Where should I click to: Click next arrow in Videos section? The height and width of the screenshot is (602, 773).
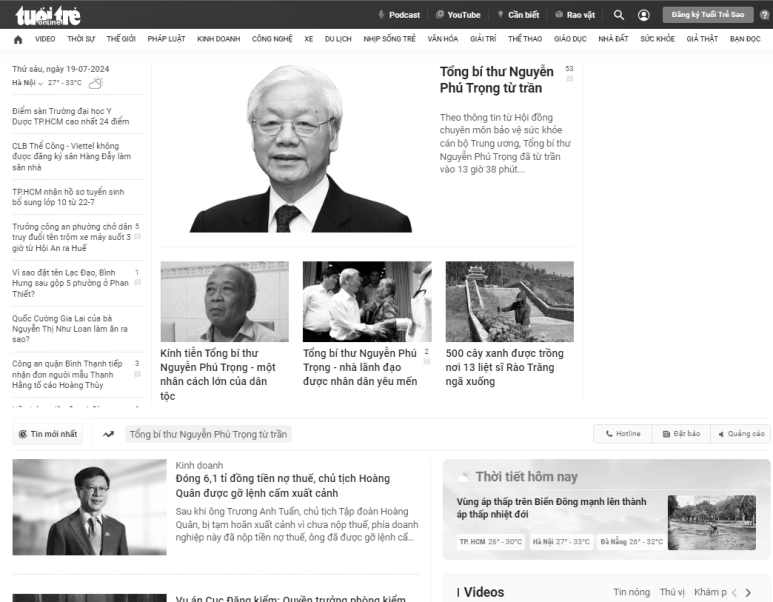coord(747,593)
